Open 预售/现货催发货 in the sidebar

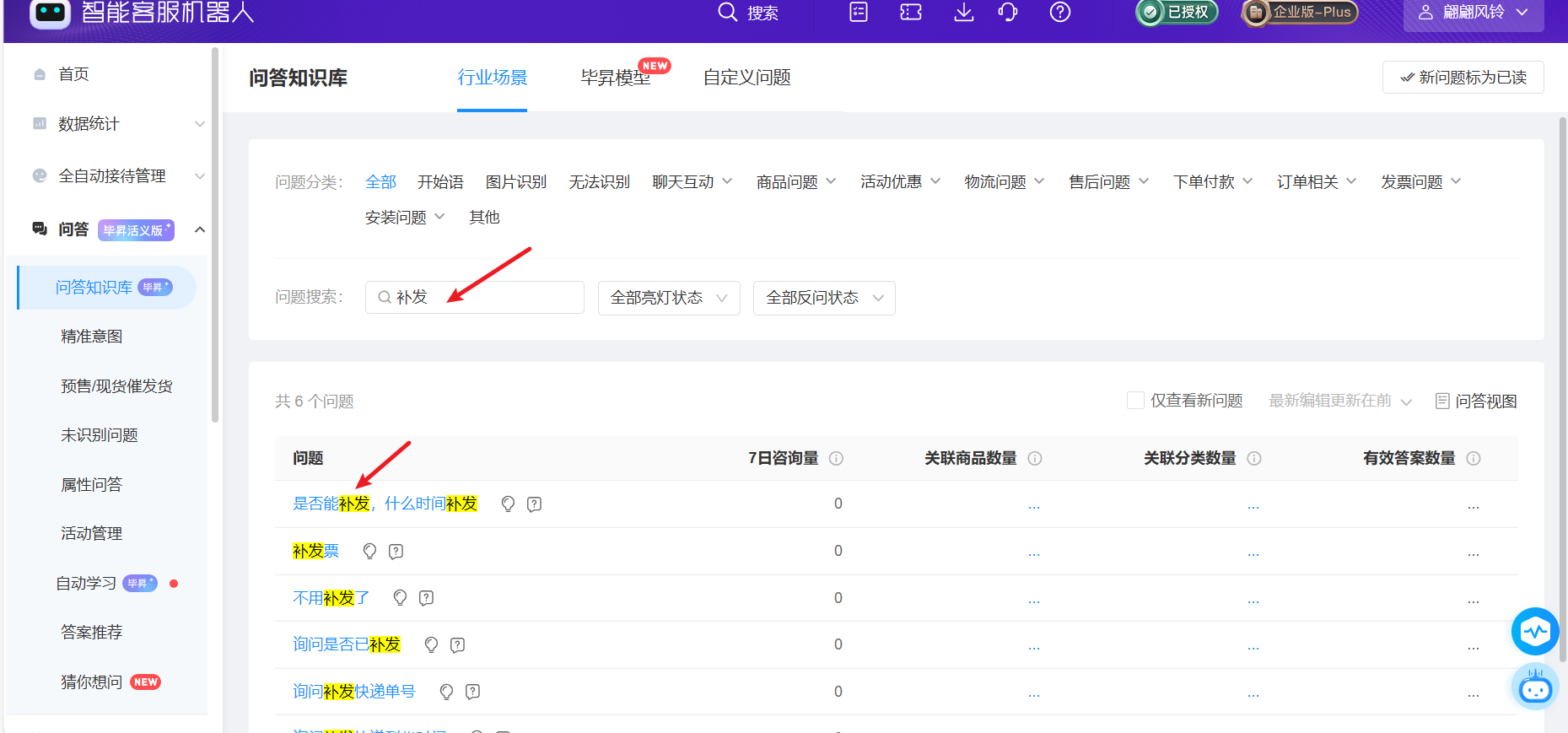click(x=116, y=386)
